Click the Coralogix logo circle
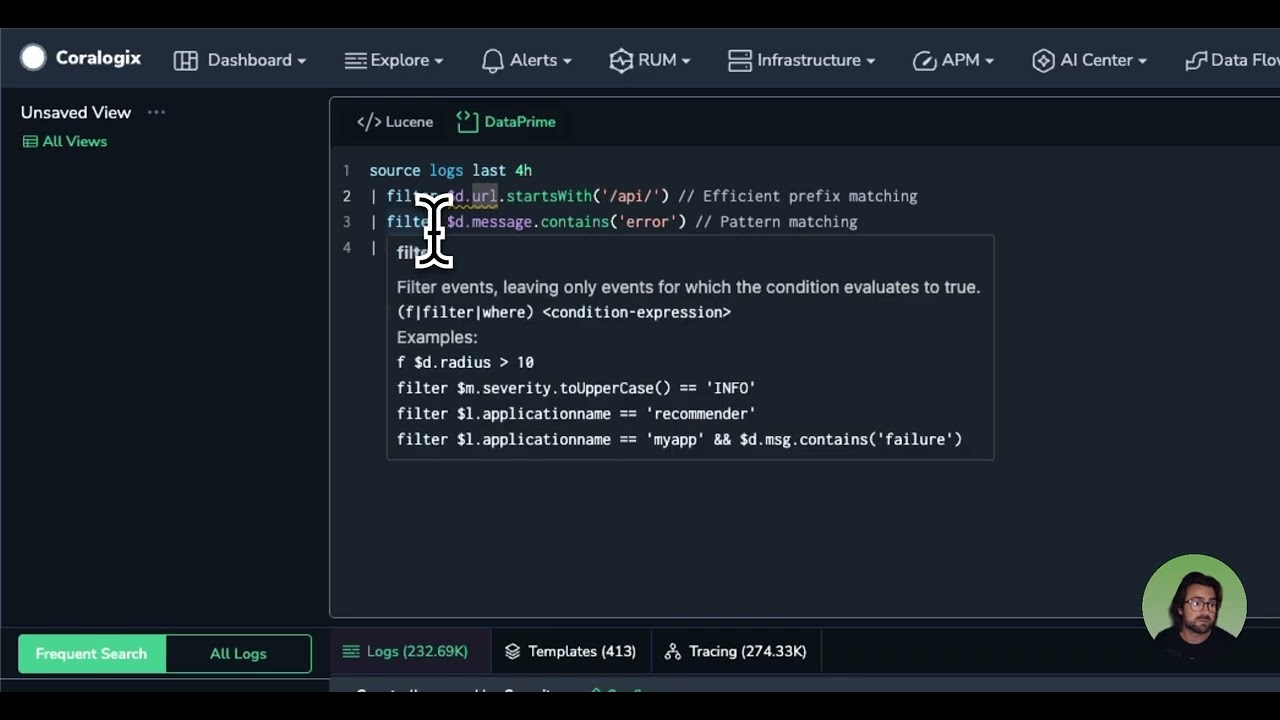The height and width of the screenshot is (720, 1280). point(33,58)
